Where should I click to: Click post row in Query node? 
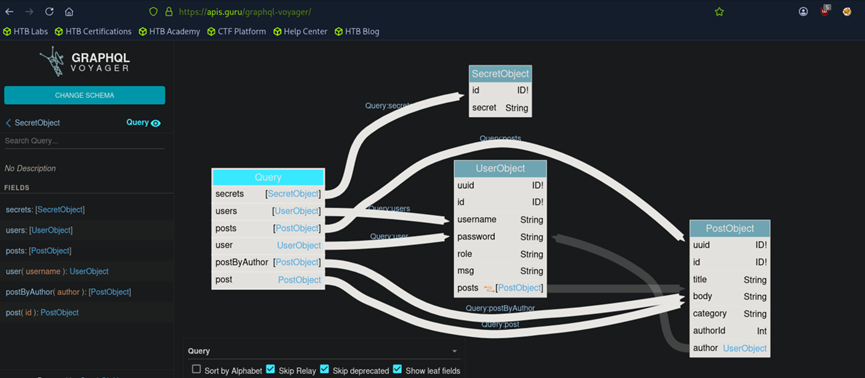tap(268, 280)
